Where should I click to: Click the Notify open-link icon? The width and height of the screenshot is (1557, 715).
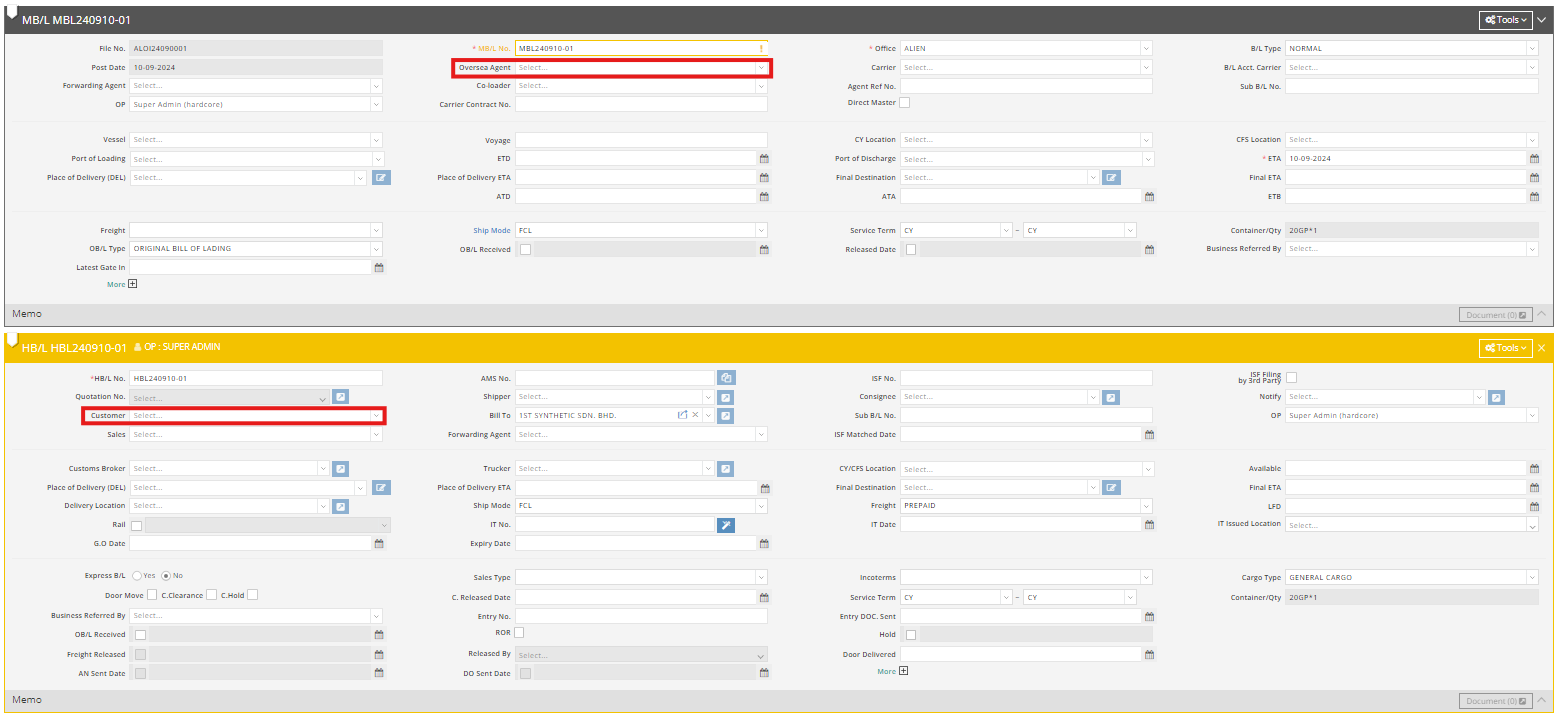(x=1496, y=397)
